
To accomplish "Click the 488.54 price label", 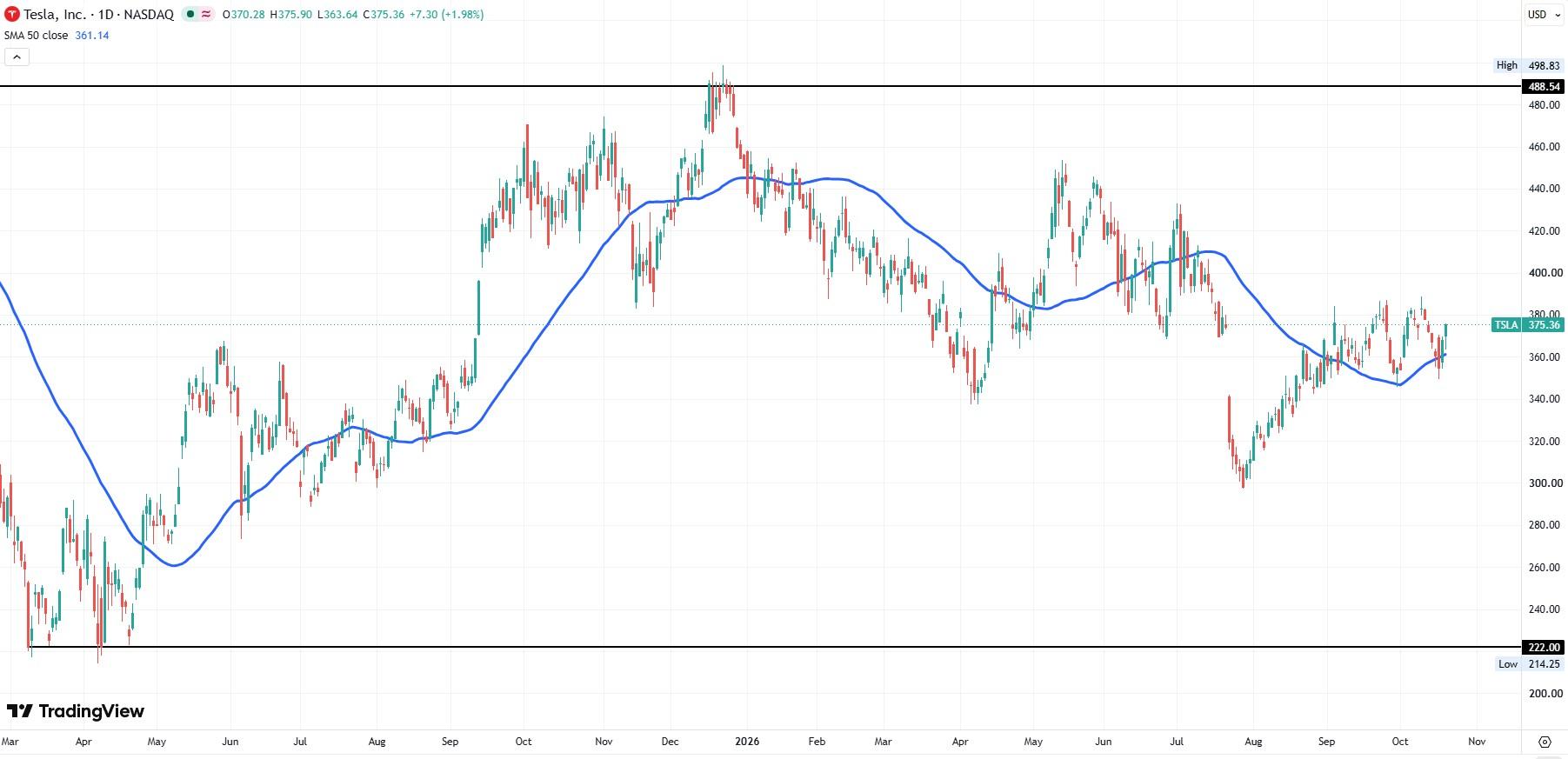I will pyautogui.click(x=1544, y=87).
